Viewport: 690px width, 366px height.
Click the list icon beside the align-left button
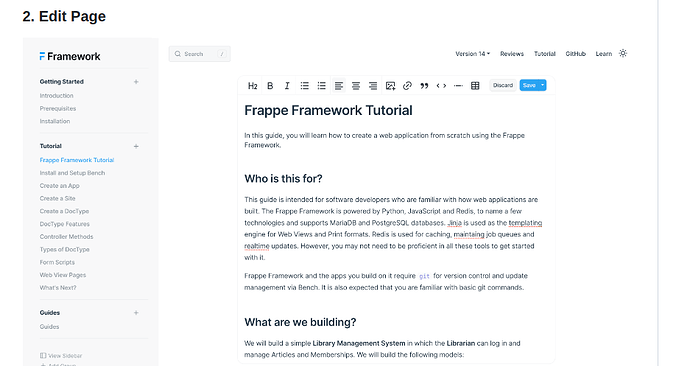point(322,86)
